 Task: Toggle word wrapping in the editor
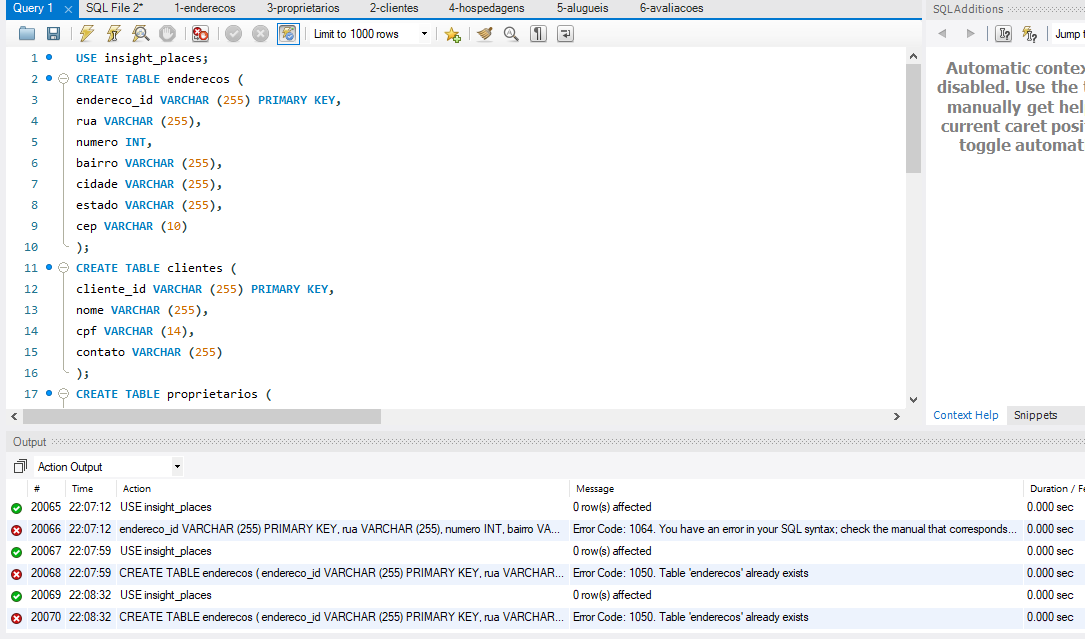[565, 34]
